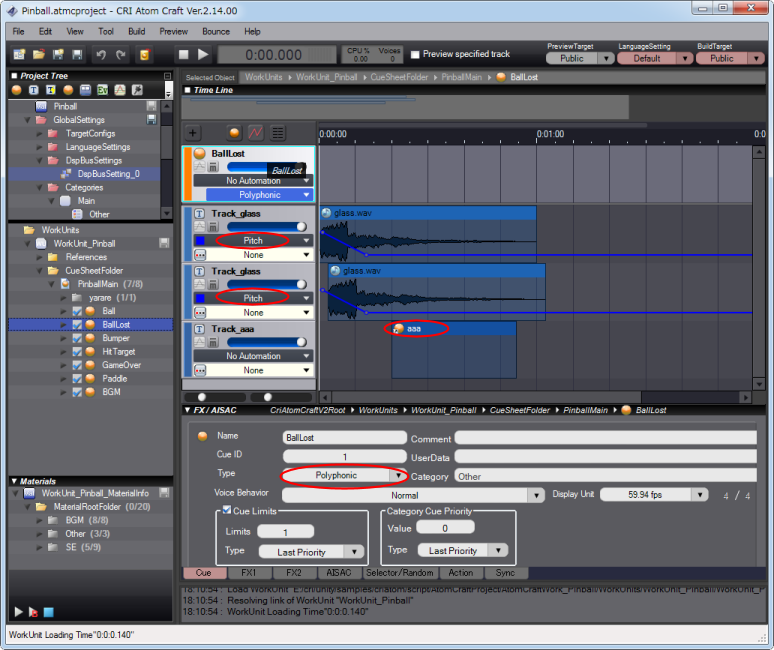Click the Undo arrow in the toolbar
Viewport: 774px width, 650px height.
pos(100,54)
